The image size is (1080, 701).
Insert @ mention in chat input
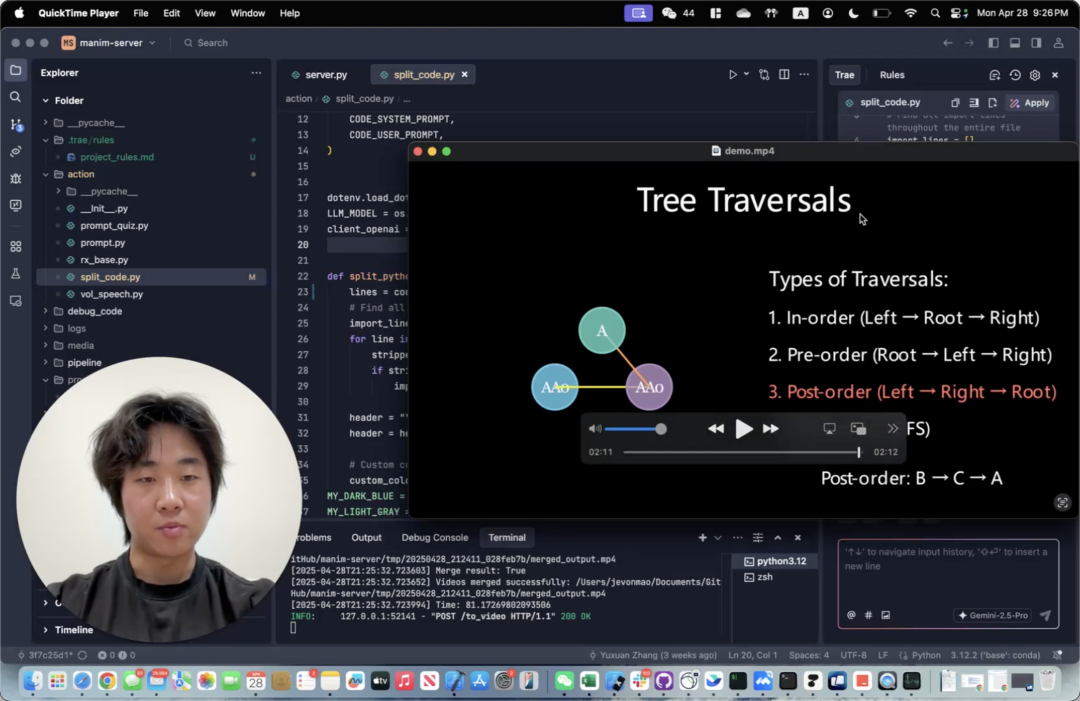(x=851, y=615)
